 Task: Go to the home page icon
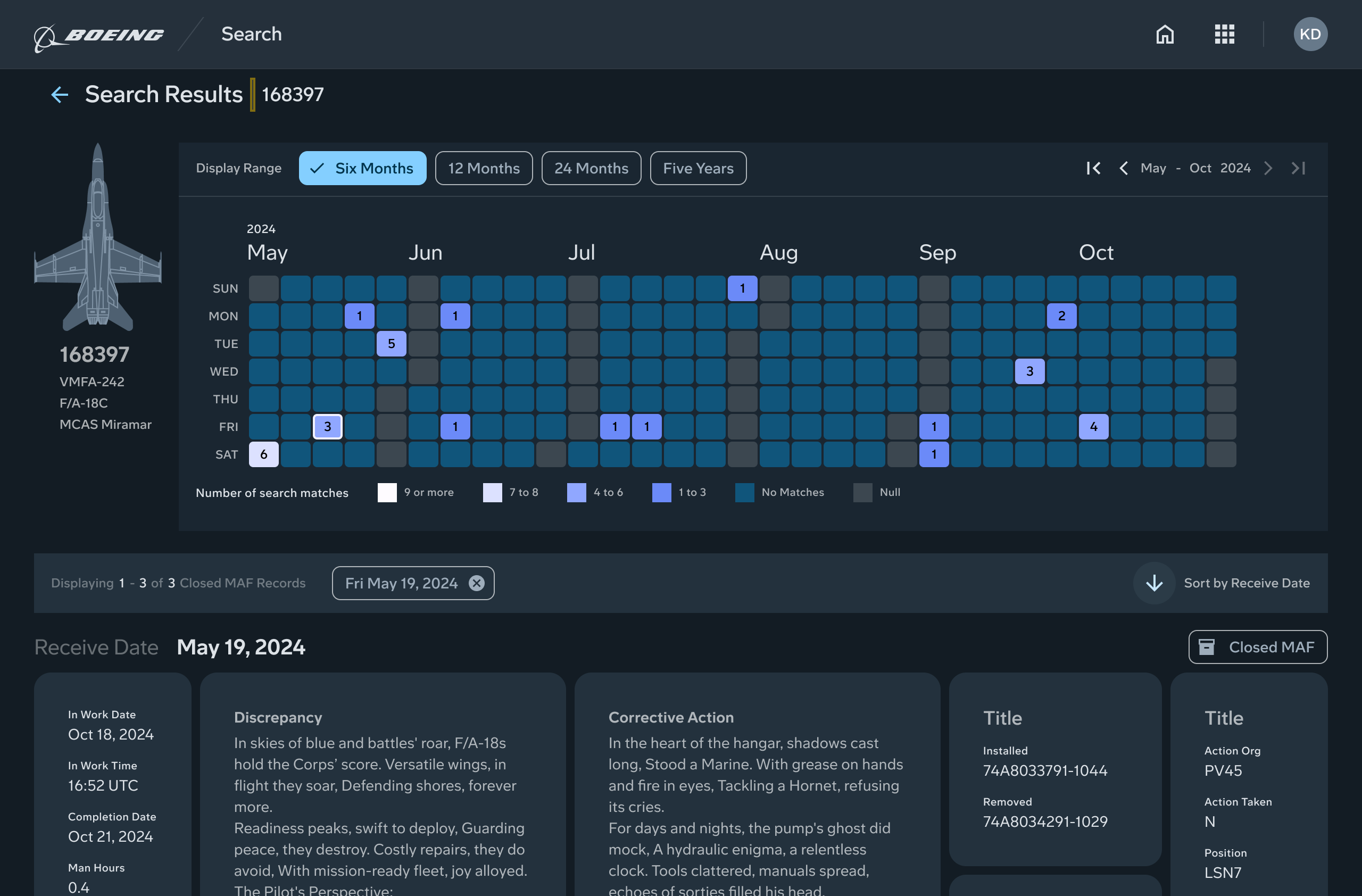coord(1165,35)
